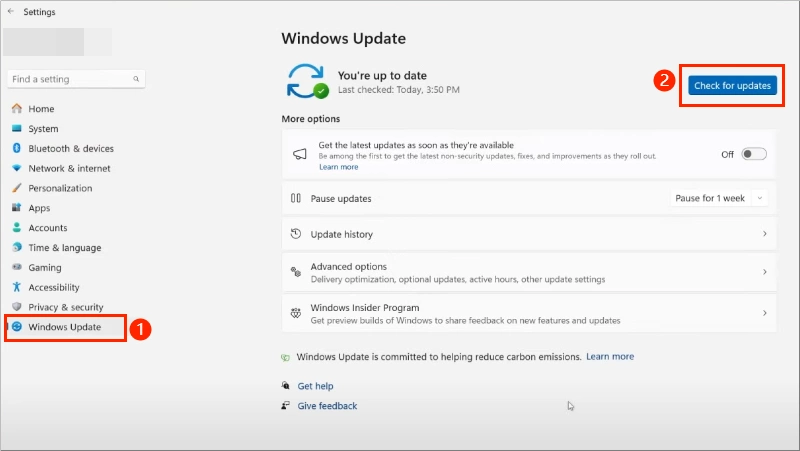This screenshot has height=451, width=800.
Task: Click the Apps icon in sidebar
Action: (17, 207)
